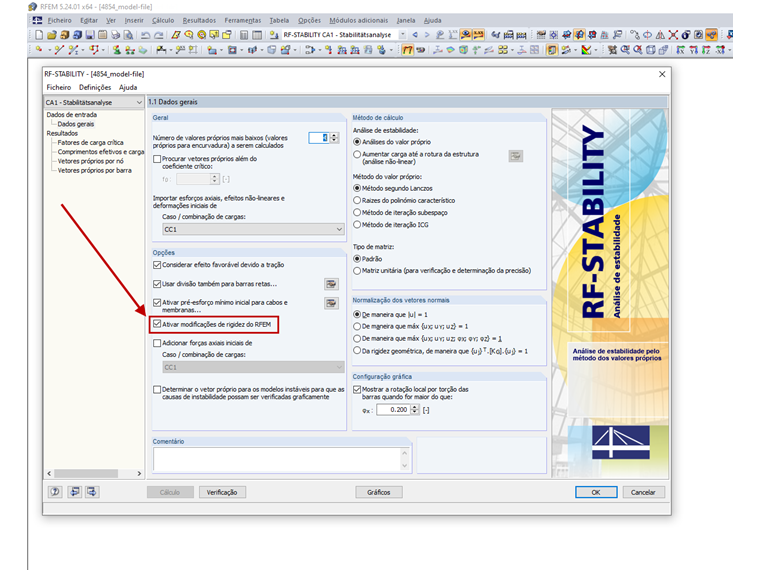Open the Ficheiro menu in RF-STABILITY dialog

(59, 87)
